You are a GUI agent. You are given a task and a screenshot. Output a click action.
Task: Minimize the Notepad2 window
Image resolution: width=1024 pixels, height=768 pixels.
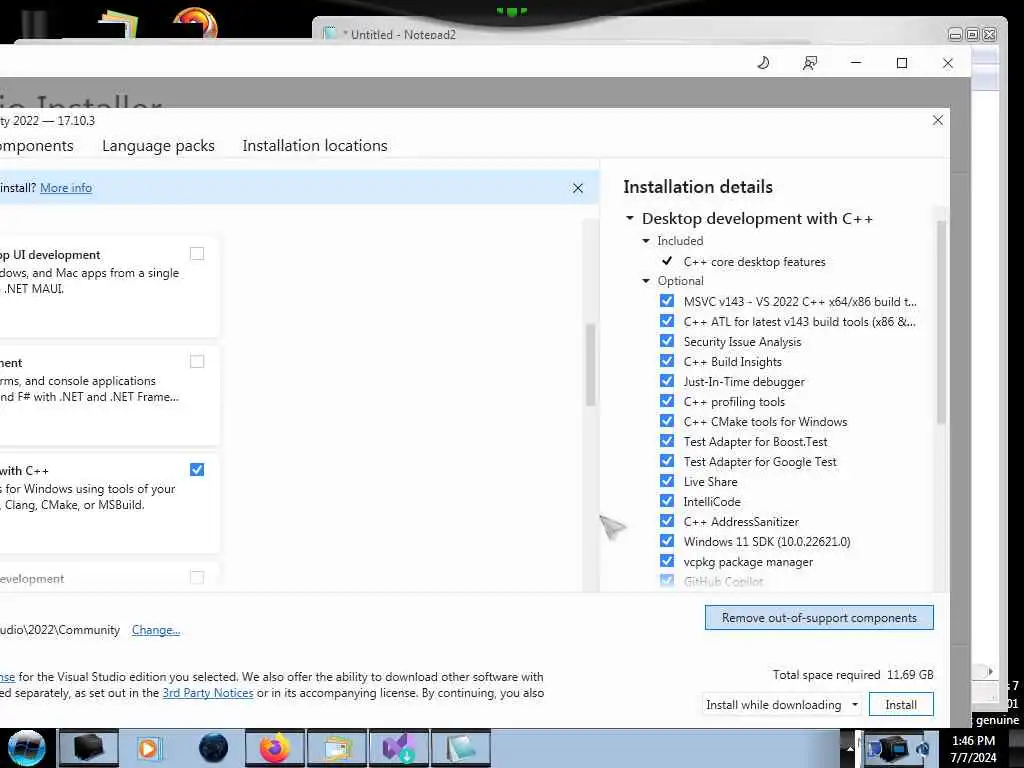[955, 34]
